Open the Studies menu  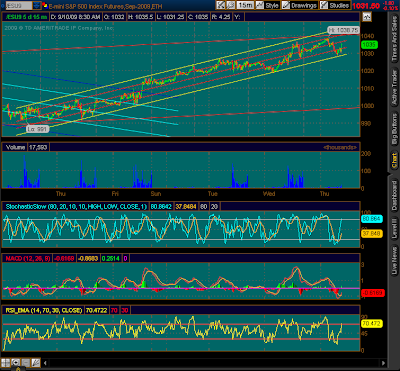(335, 5)
